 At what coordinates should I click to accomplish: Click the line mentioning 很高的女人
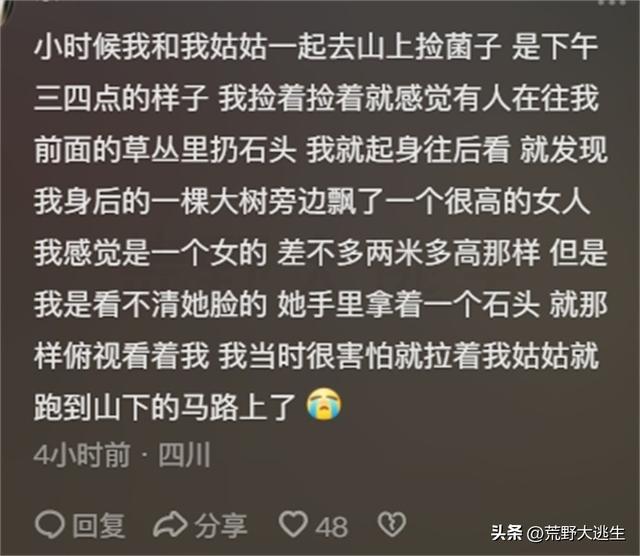(312, 202)
